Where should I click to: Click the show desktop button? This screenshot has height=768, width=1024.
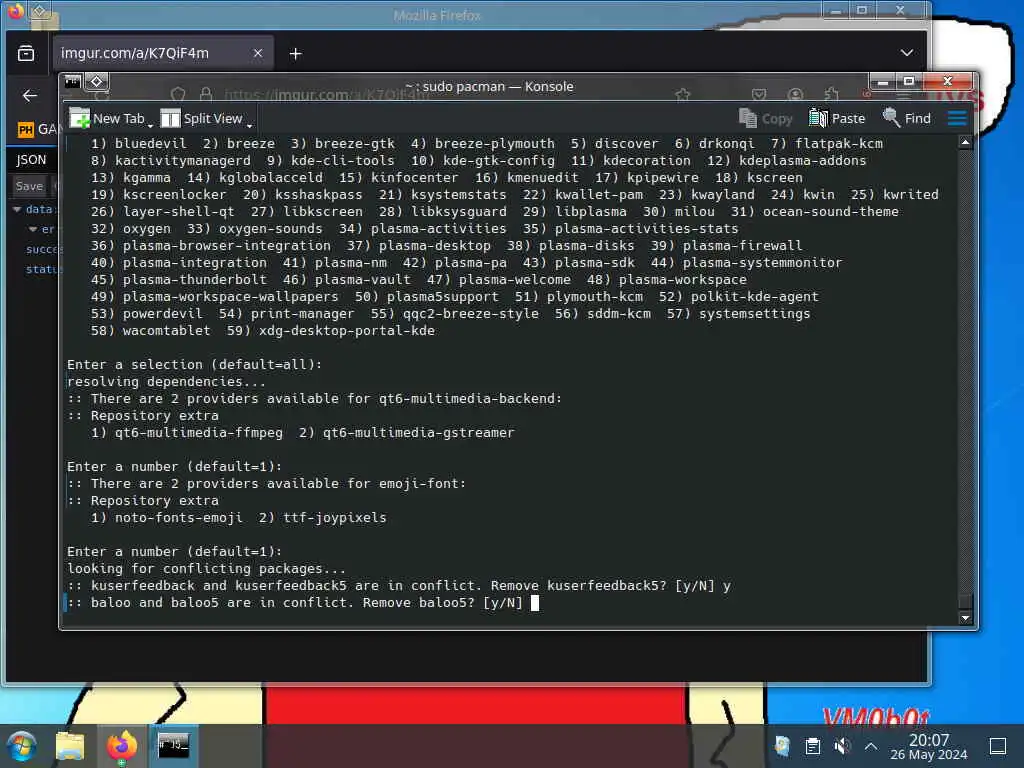click(998, 746)
